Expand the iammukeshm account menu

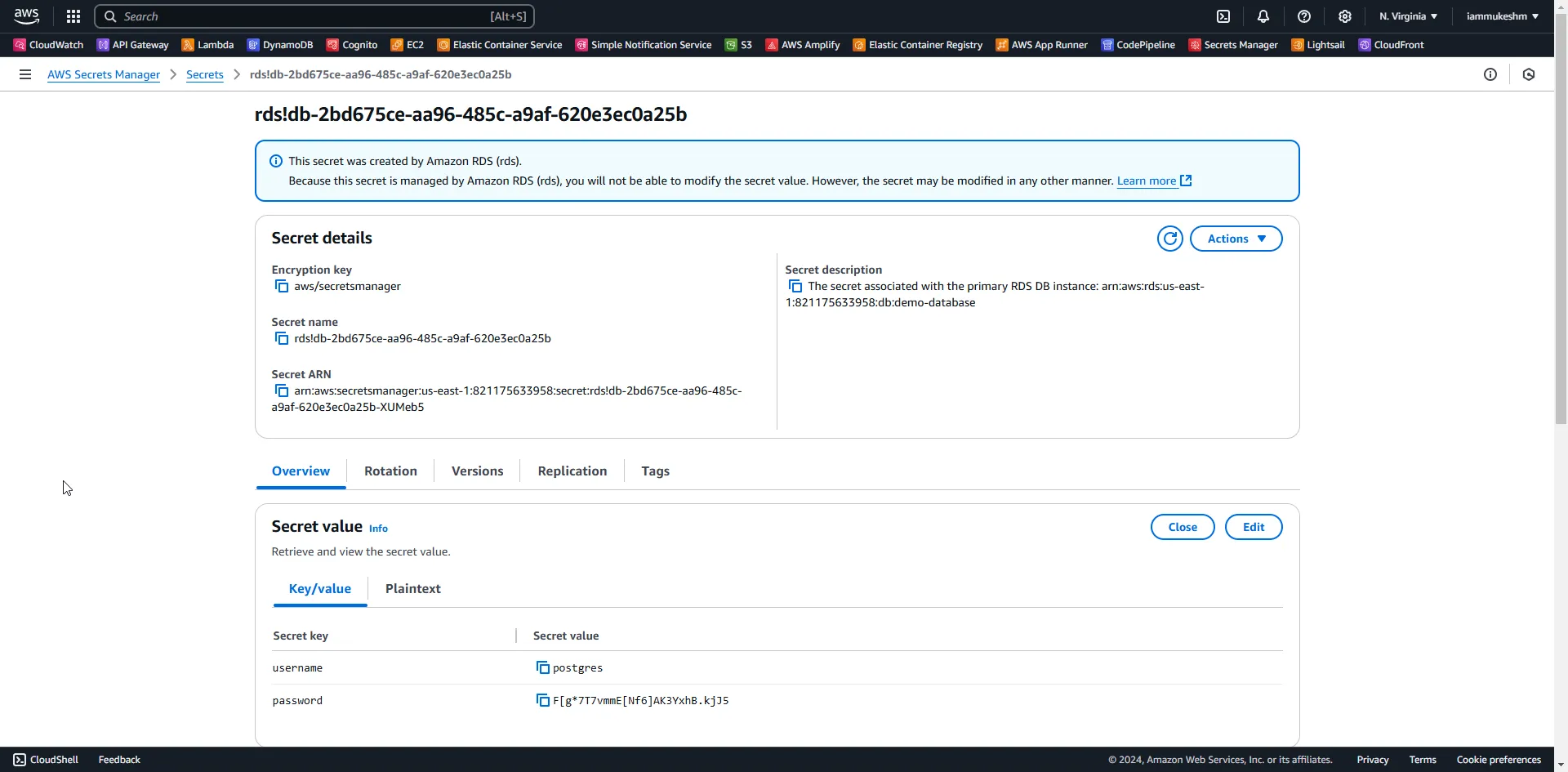(1502, 16)
